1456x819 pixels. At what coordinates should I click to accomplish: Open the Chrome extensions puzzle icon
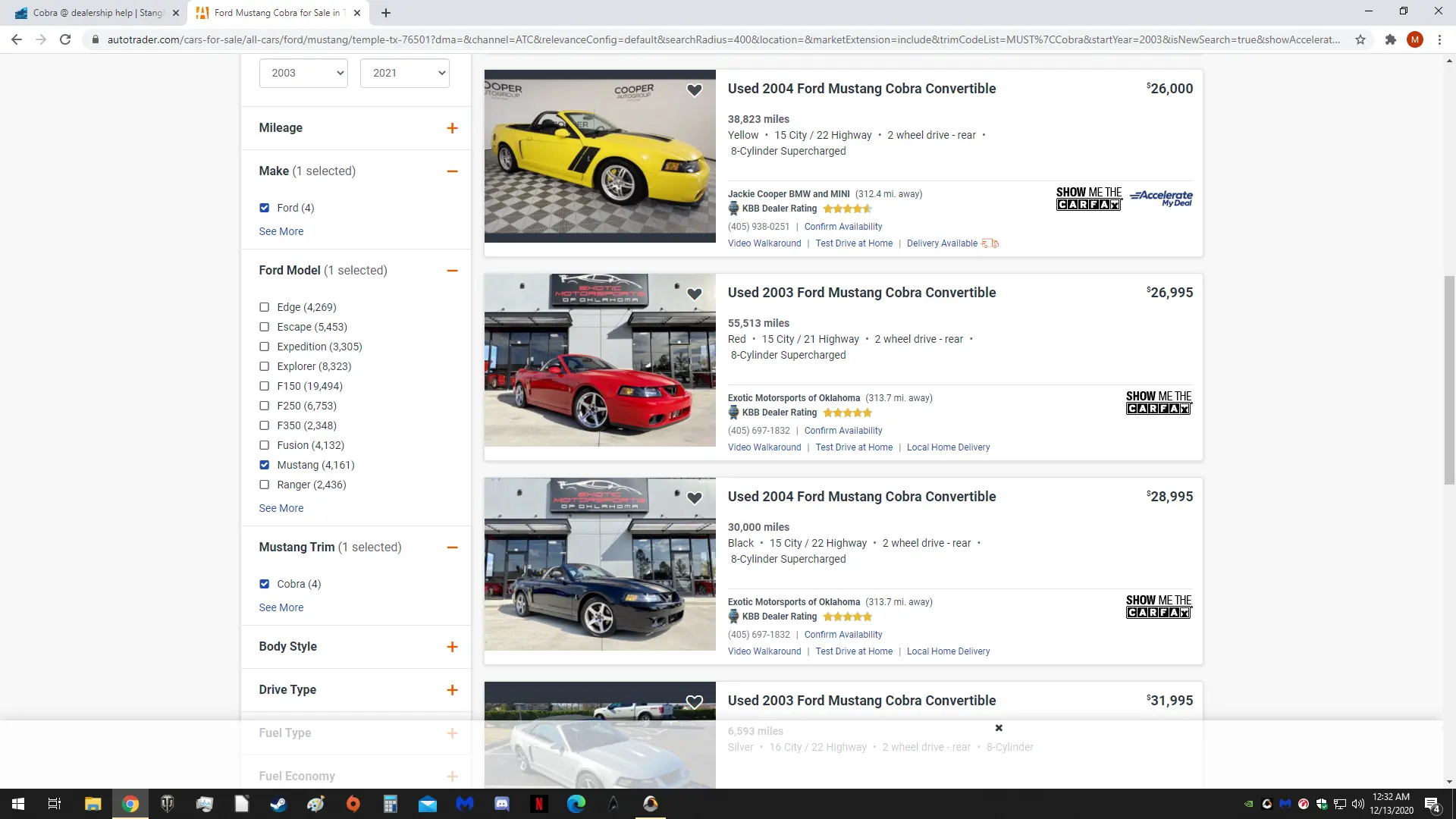coord(1390,39)
